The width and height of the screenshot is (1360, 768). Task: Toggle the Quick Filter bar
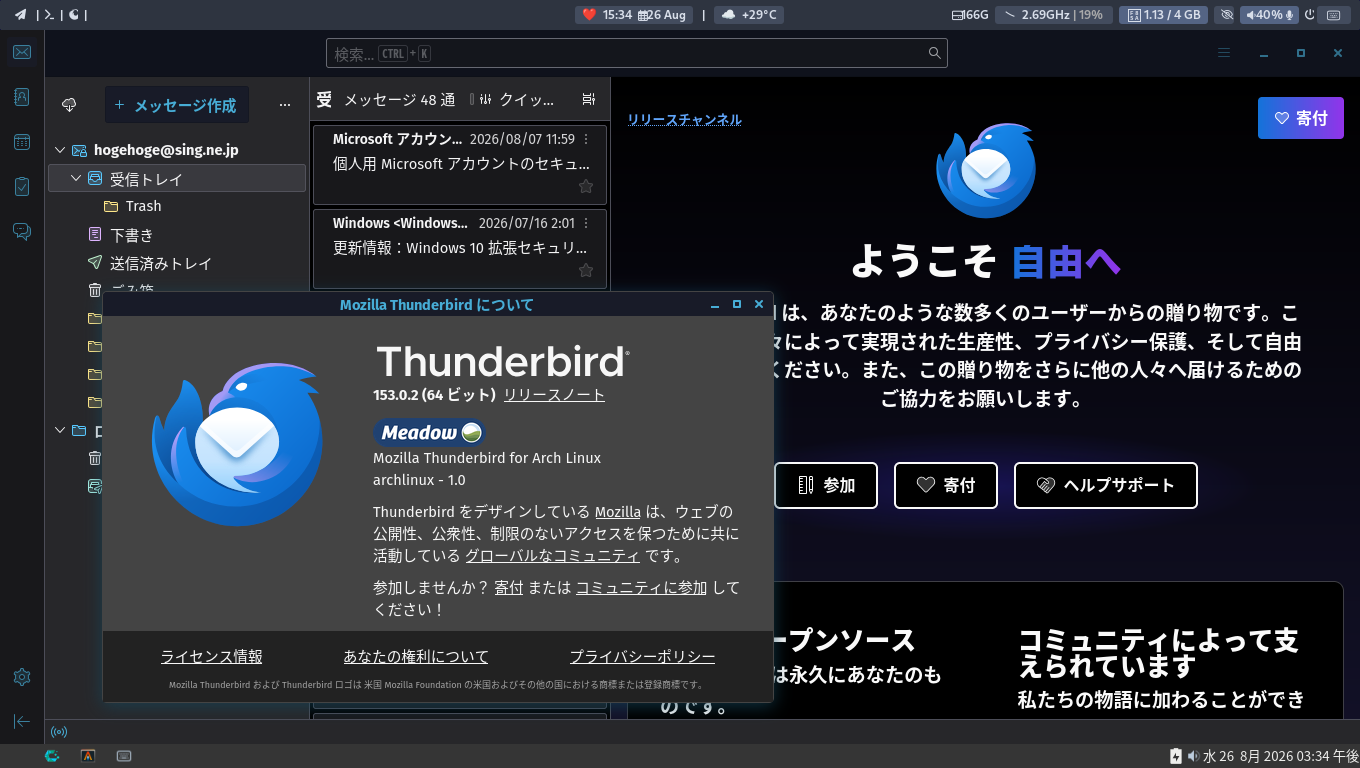(517, 99)
